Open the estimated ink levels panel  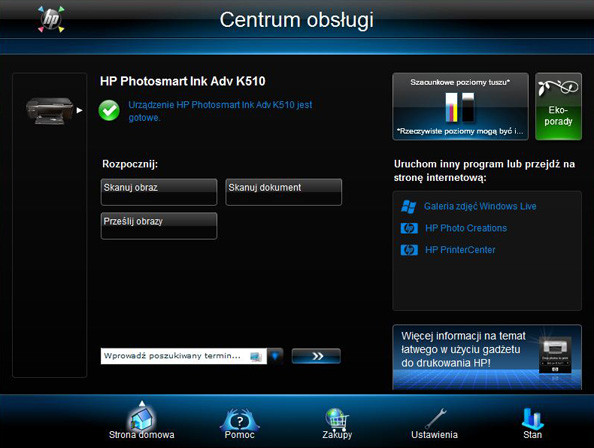460,106
